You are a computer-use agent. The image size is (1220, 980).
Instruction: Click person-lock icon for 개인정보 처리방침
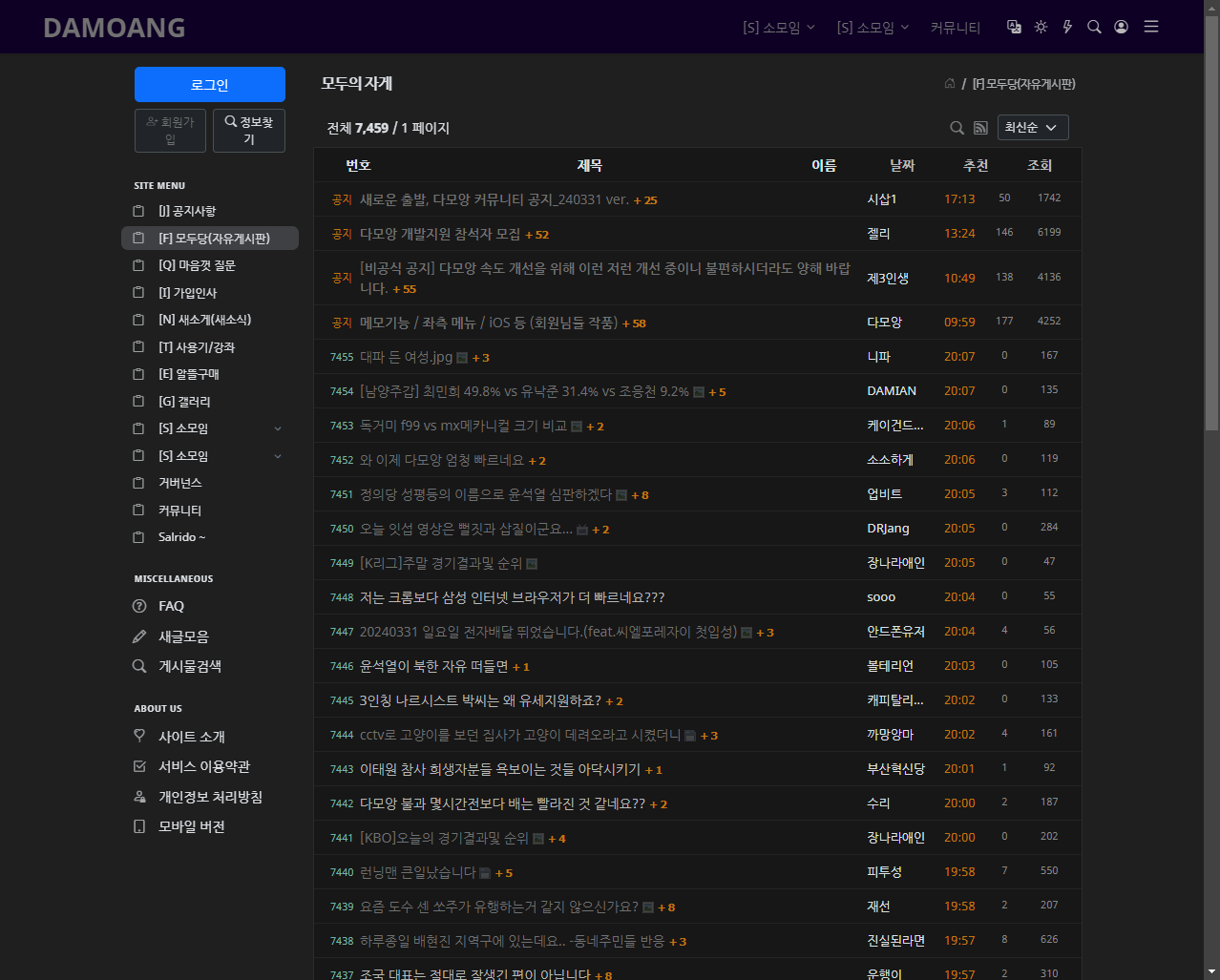coord(139,796)
